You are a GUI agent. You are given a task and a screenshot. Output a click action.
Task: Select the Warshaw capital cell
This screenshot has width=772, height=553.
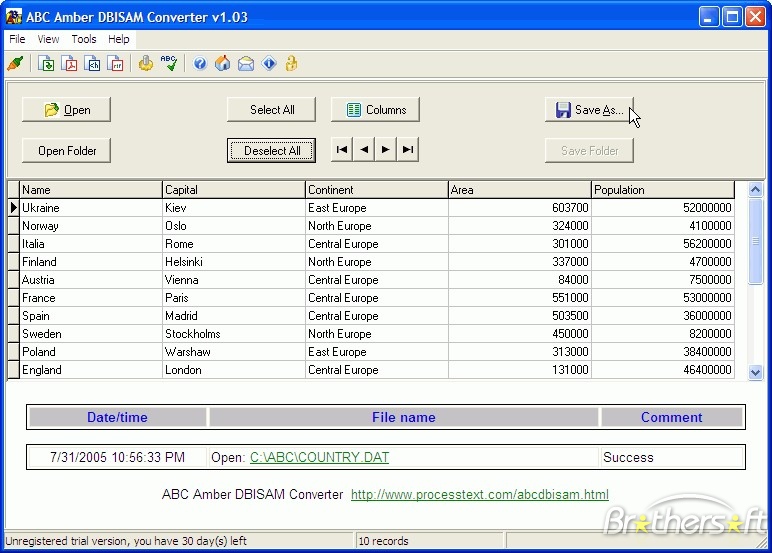click(233, 352)
